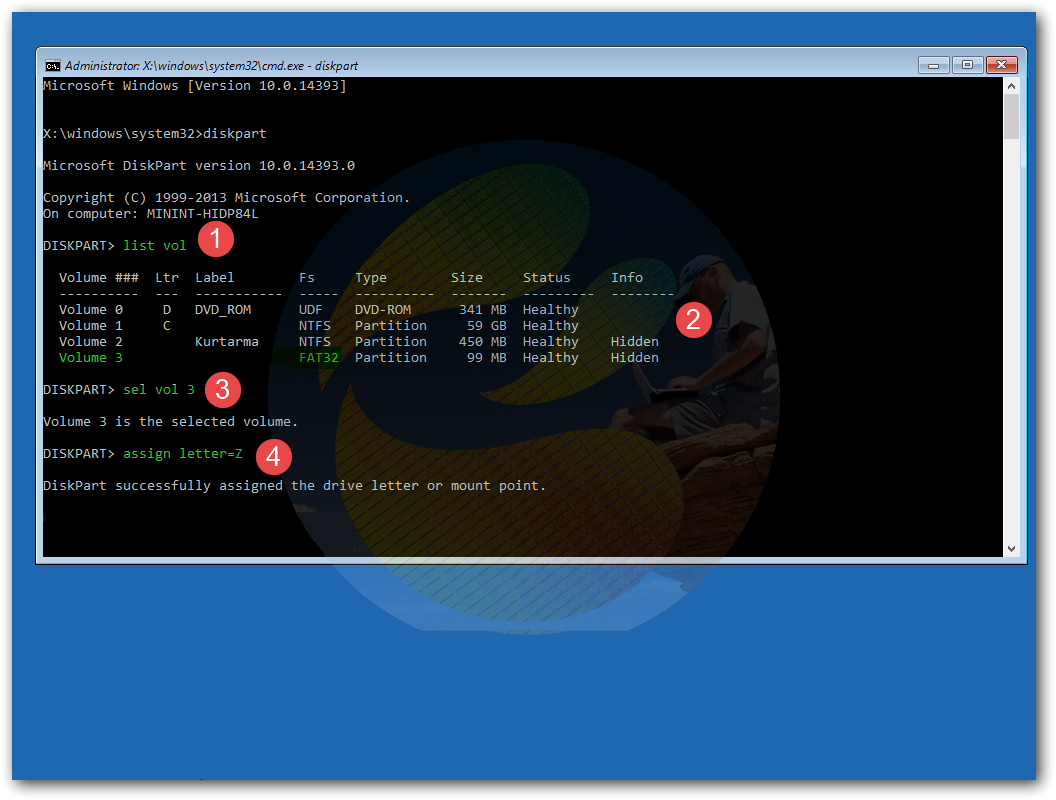This screenshot has height=800, width=1056.
Task: Close the diskpart command window
Action: tap(1001, 65)
